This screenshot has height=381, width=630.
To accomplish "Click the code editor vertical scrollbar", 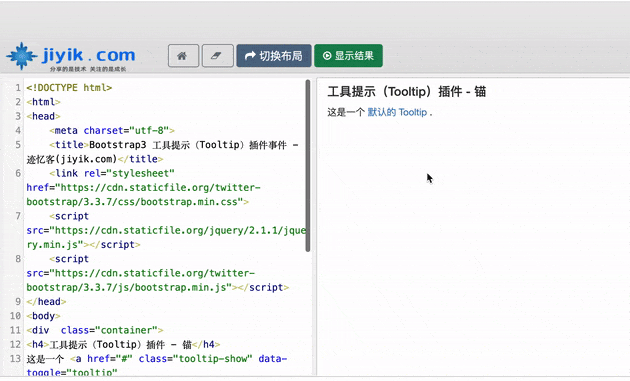I will pyautogui.click(x=308, y=166).
